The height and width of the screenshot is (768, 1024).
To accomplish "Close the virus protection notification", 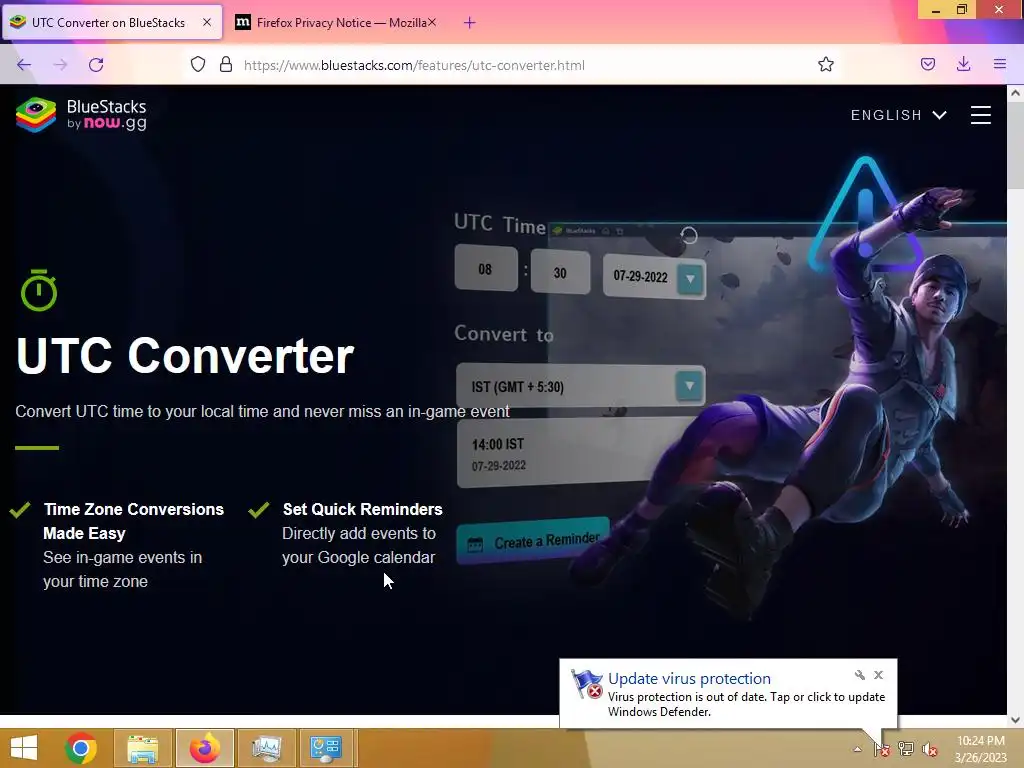I will 878,675.
